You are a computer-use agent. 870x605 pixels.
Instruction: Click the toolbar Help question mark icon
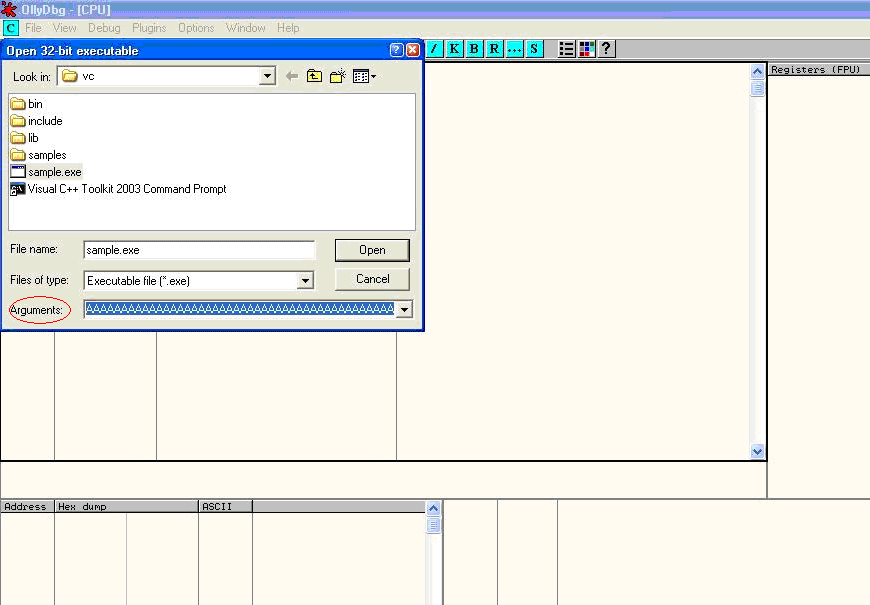[606, 49]
